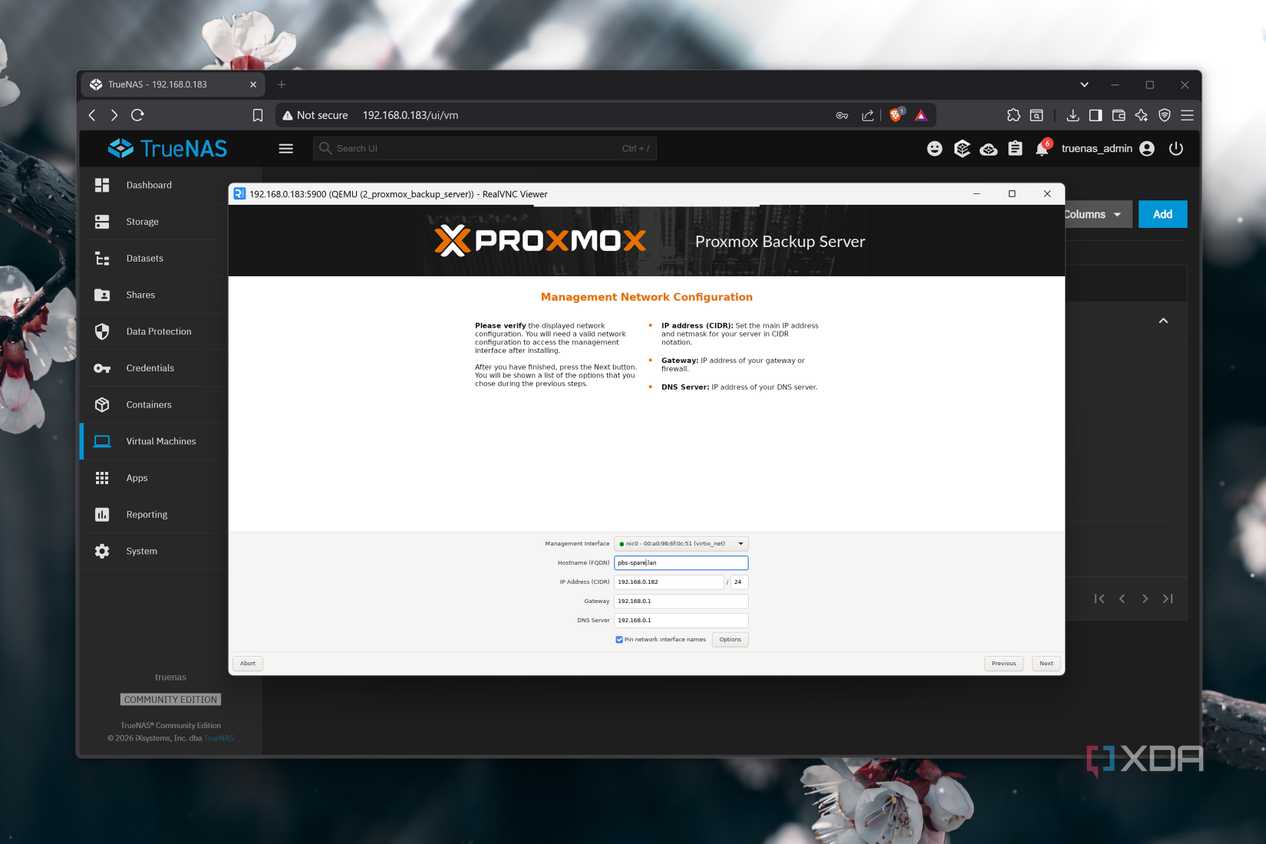Viewport: 1266px width, 844px height.
Task: Open Data Protection shield entry
Action: 150,331
